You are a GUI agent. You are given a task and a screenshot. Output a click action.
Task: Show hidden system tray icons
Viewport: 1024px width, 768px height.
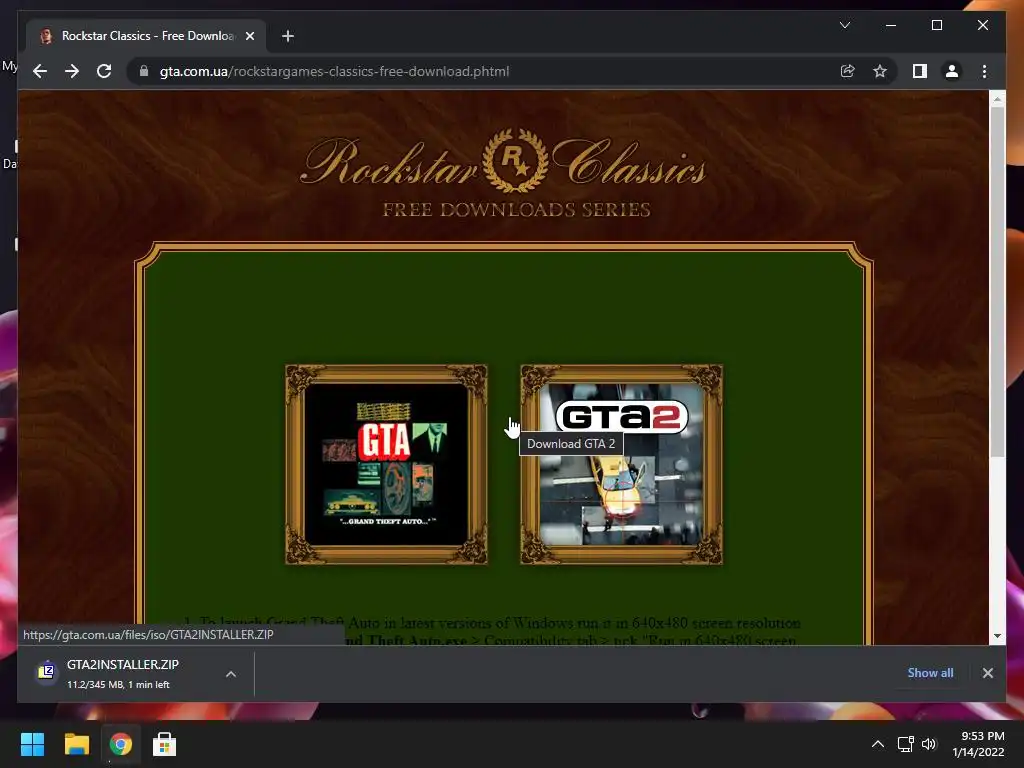click(878, 744)
